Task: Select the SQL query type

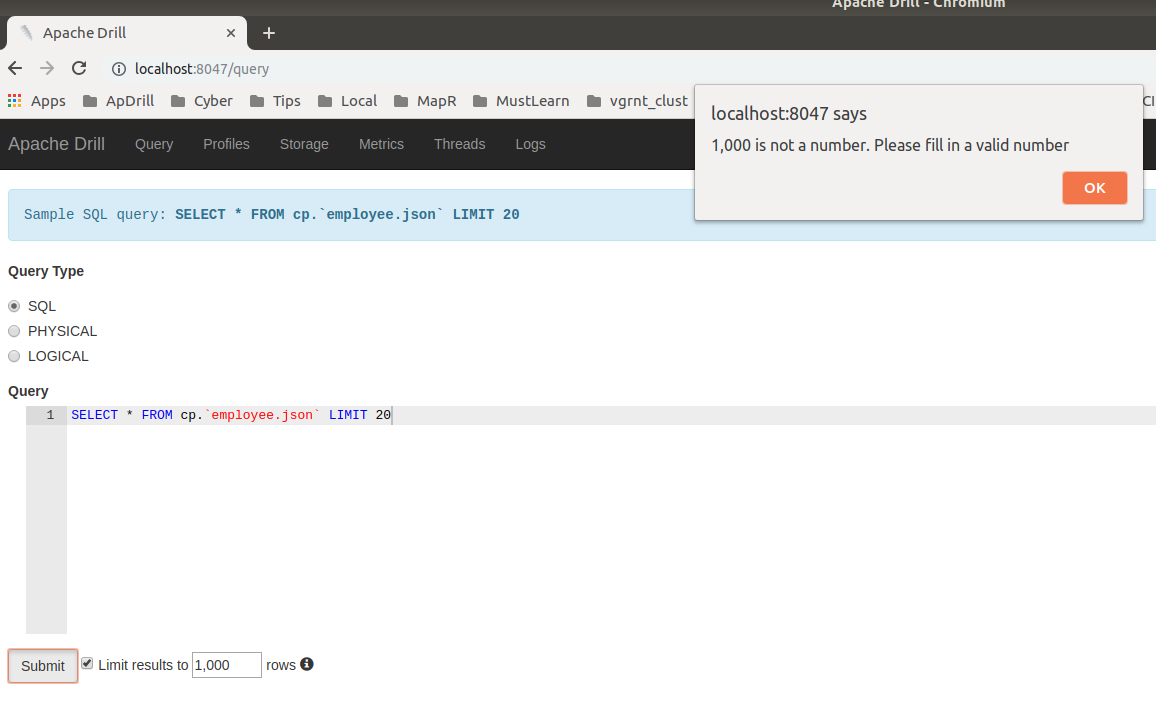Action: pos(14,306)
